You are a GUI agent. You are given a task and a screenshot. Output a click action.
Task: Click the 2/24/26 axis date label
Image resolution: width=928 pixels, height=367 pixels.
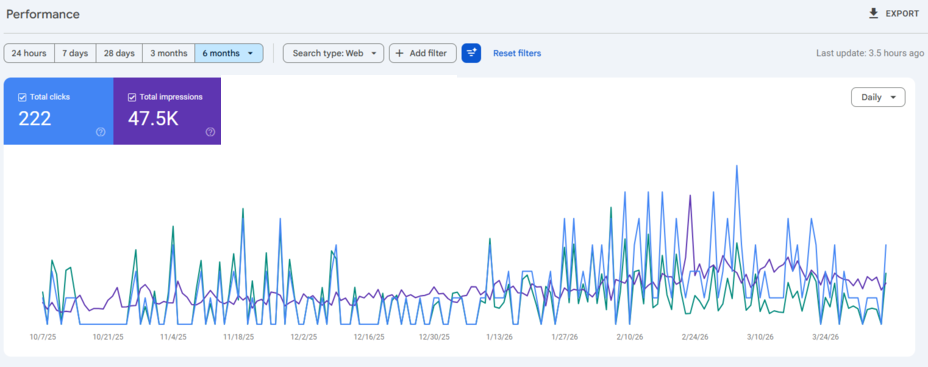pyautogui.click(x=695, y=337)
